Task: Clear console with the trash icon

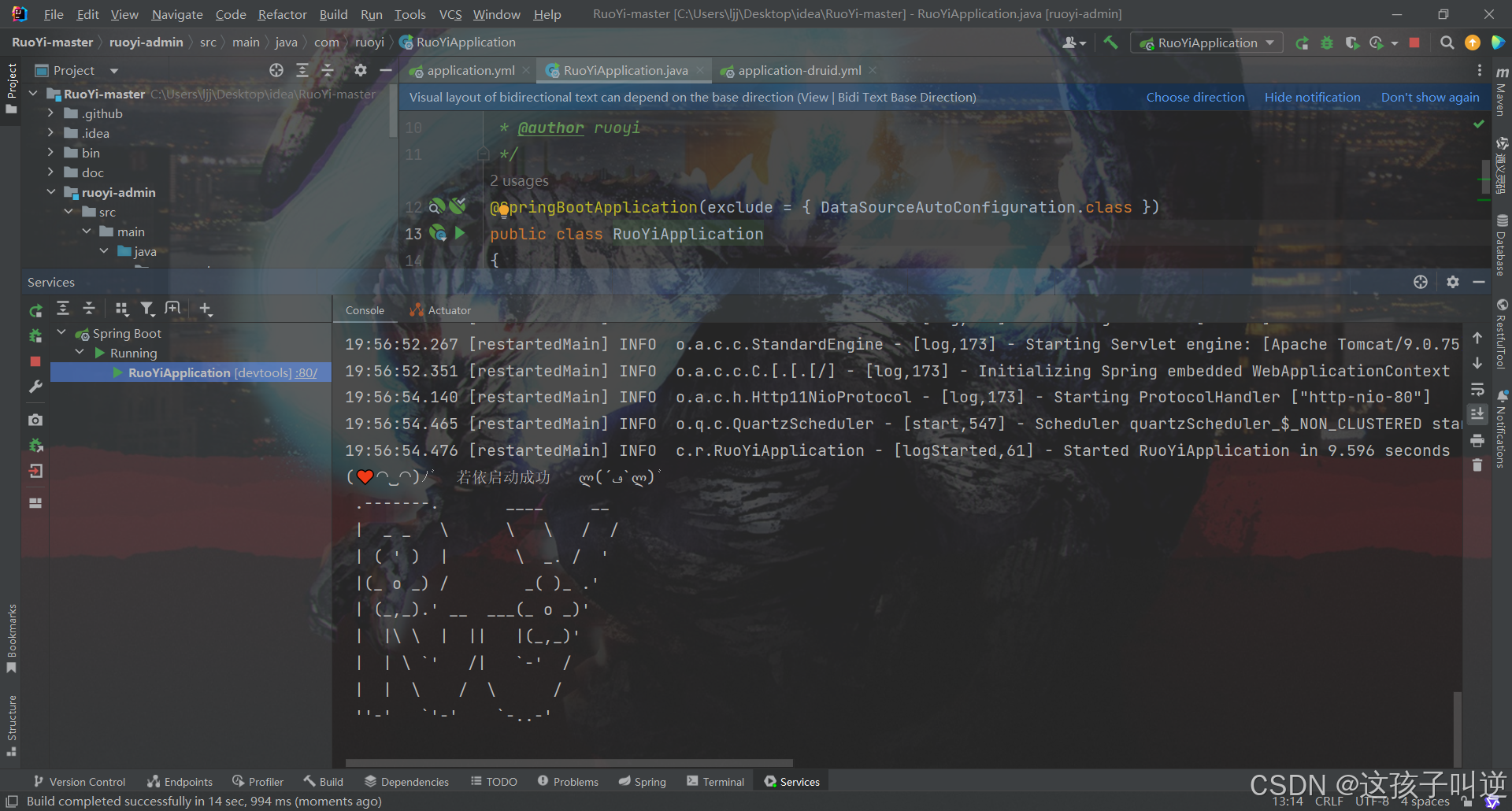Action: coord(1477,465)
